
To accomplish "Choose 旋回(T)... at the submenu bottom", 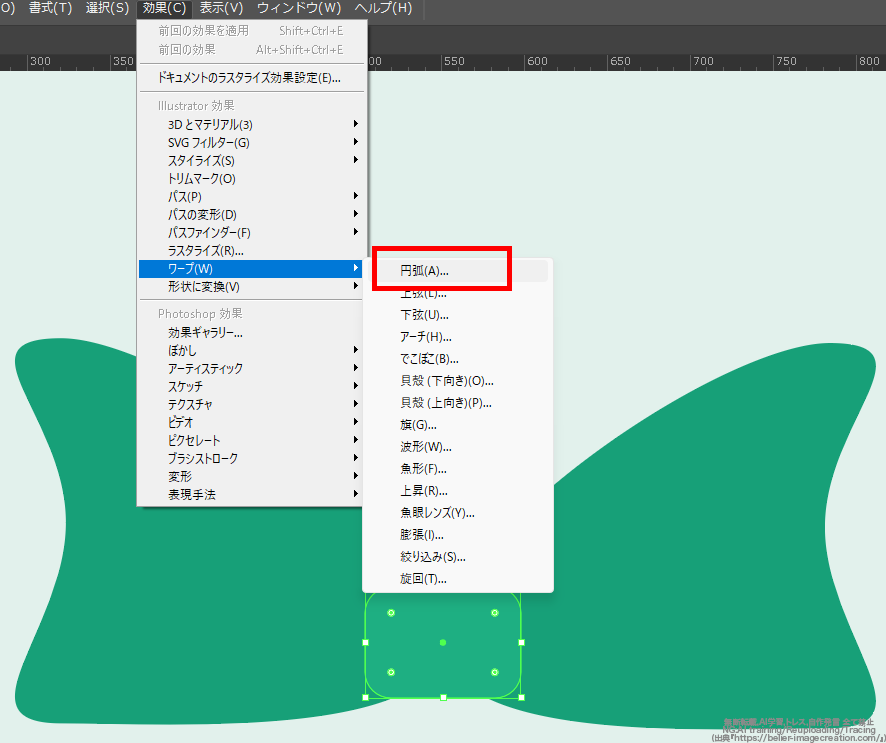I will [x=423, y=579].
